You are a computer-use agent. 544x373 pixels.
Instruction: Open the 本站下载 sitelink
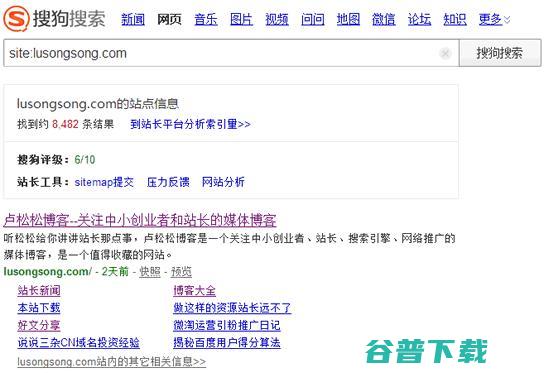39,308
